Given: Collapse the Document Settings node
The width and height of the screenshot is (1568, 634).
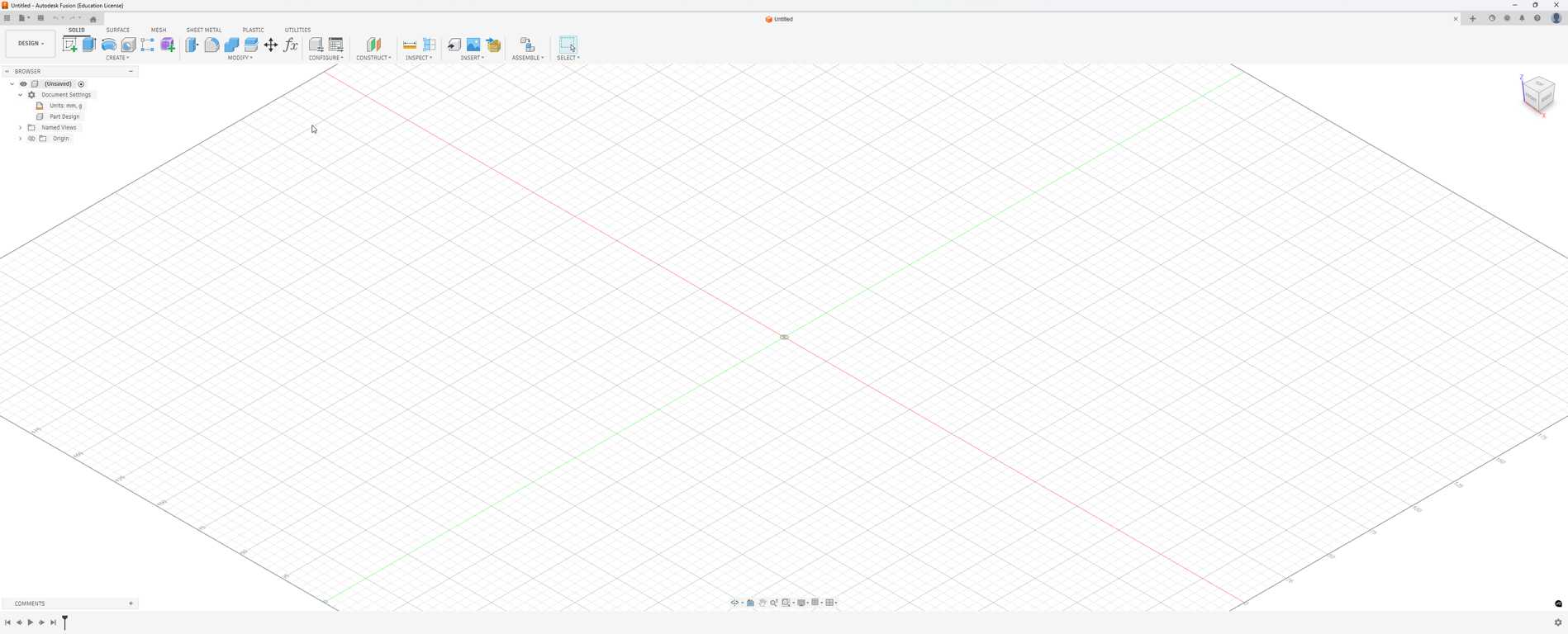Looking at the screenshot, I should pyautogui.click(x=20, y=95).
